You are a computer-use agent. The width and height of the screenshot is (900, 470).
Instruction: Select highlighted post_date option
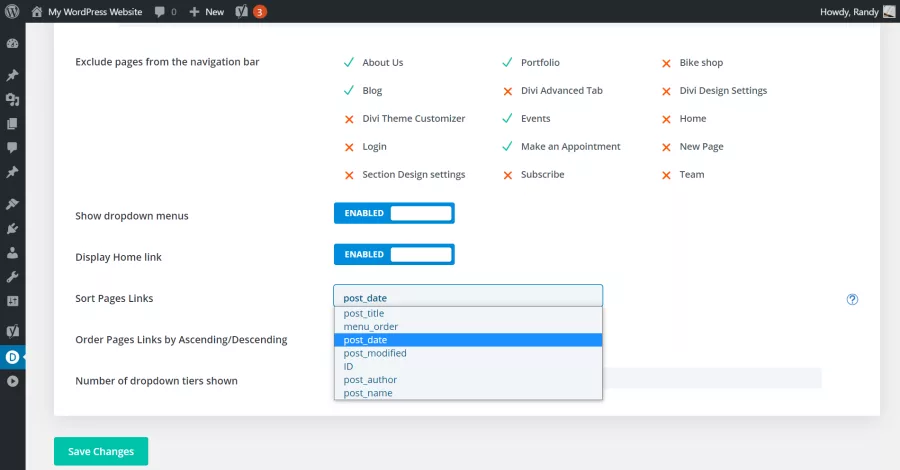(468, 340)
